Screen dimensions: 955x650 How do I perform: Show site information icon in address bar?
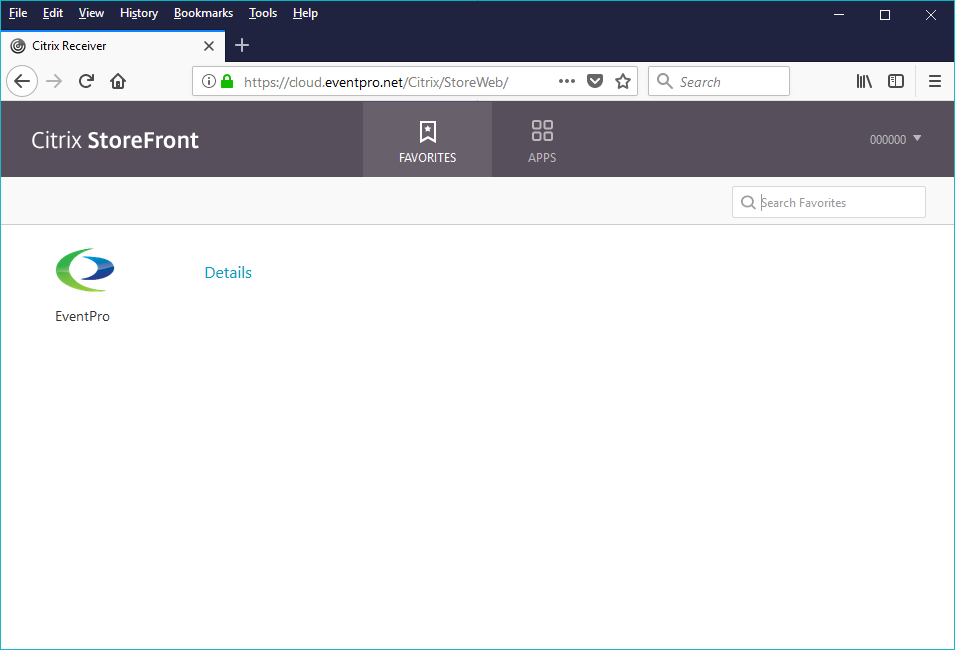click(208, 81)
